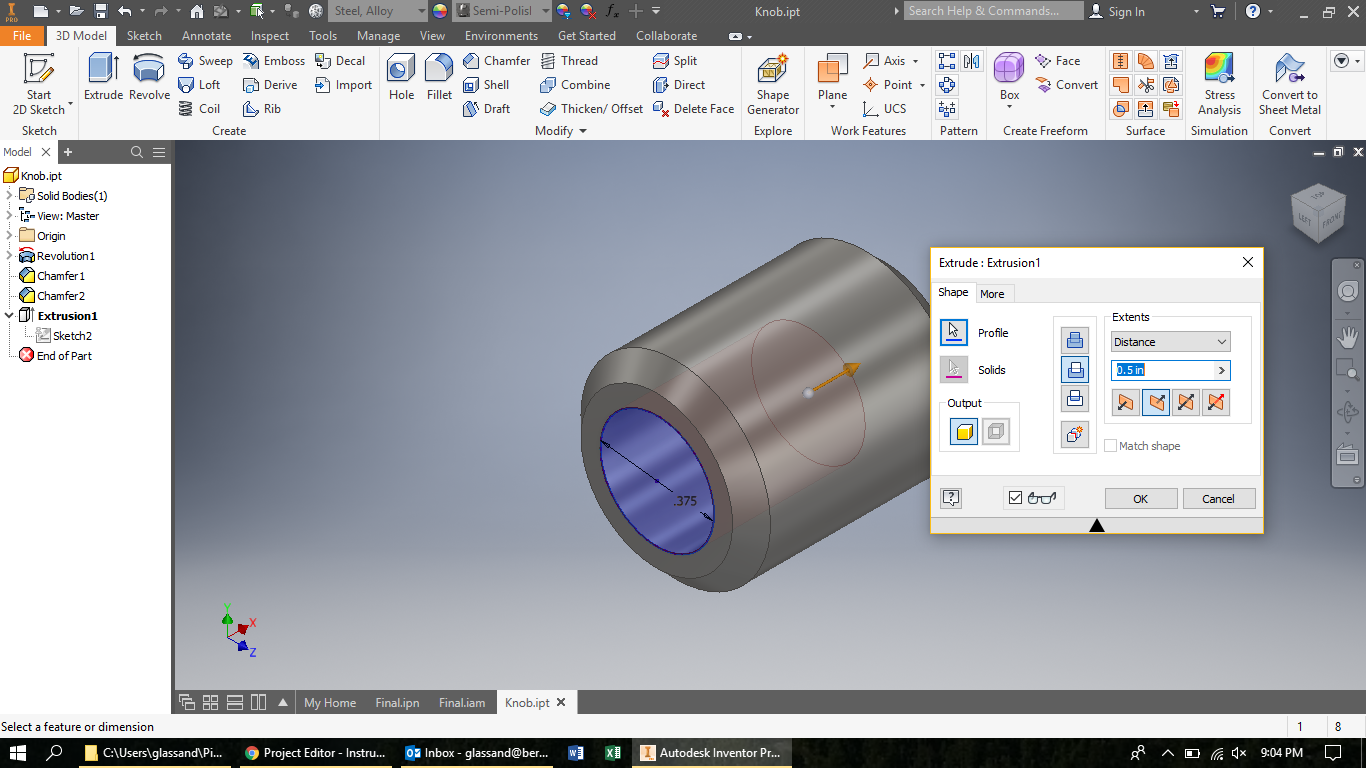Click the appearance color wheel icon

pyautogui.click(x=439, y=11)
